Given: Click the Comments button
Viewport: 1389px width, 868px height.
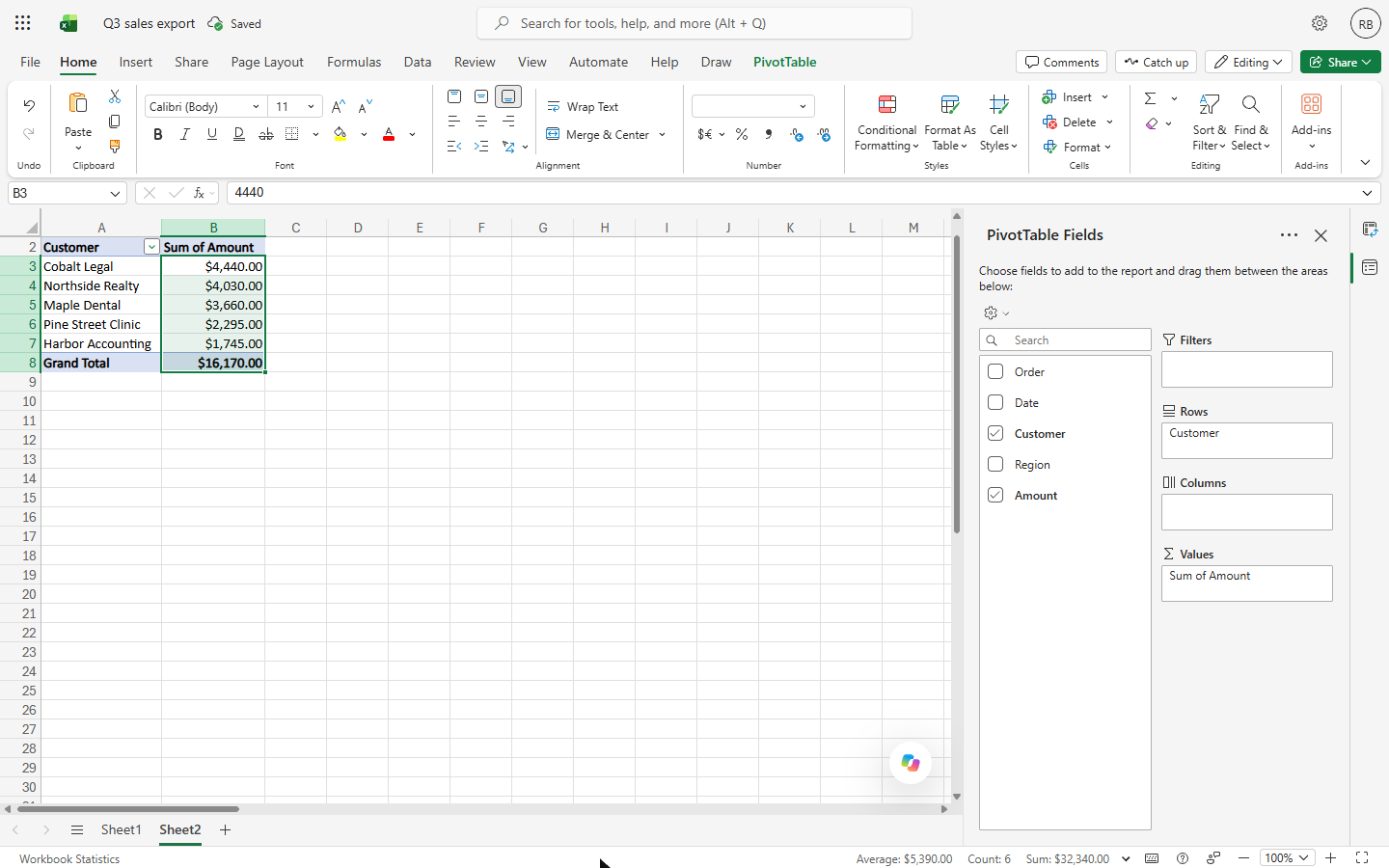Looking at the screenshot, I should click(1061, 62).
